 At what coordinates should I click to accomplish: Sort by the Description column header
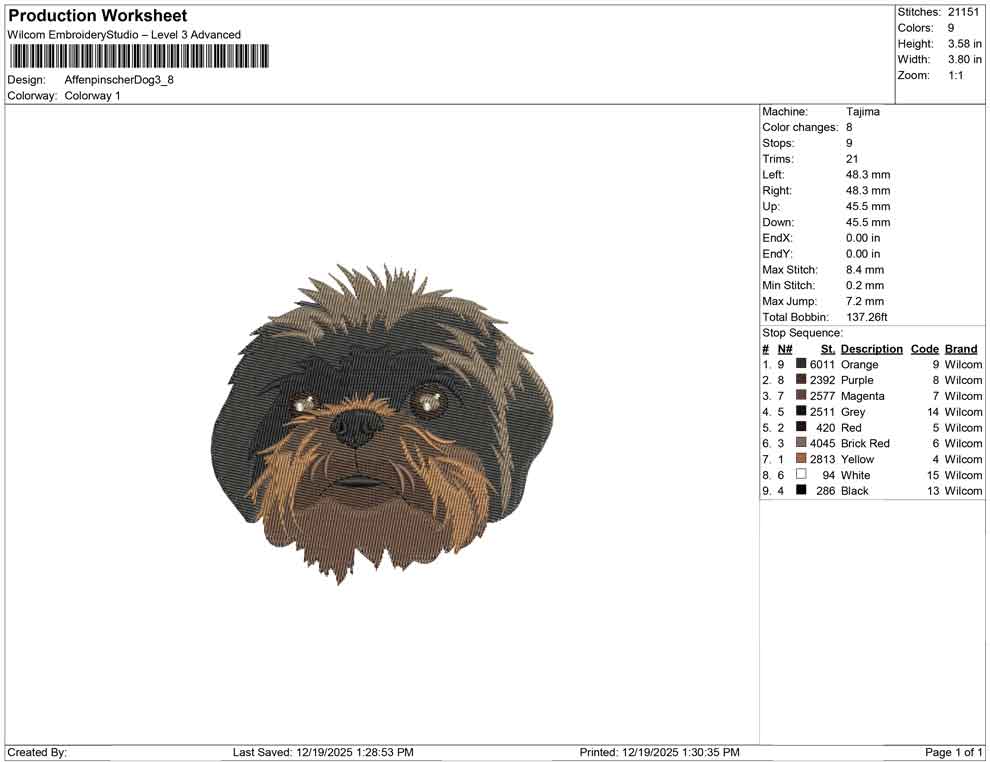(871, 348)
